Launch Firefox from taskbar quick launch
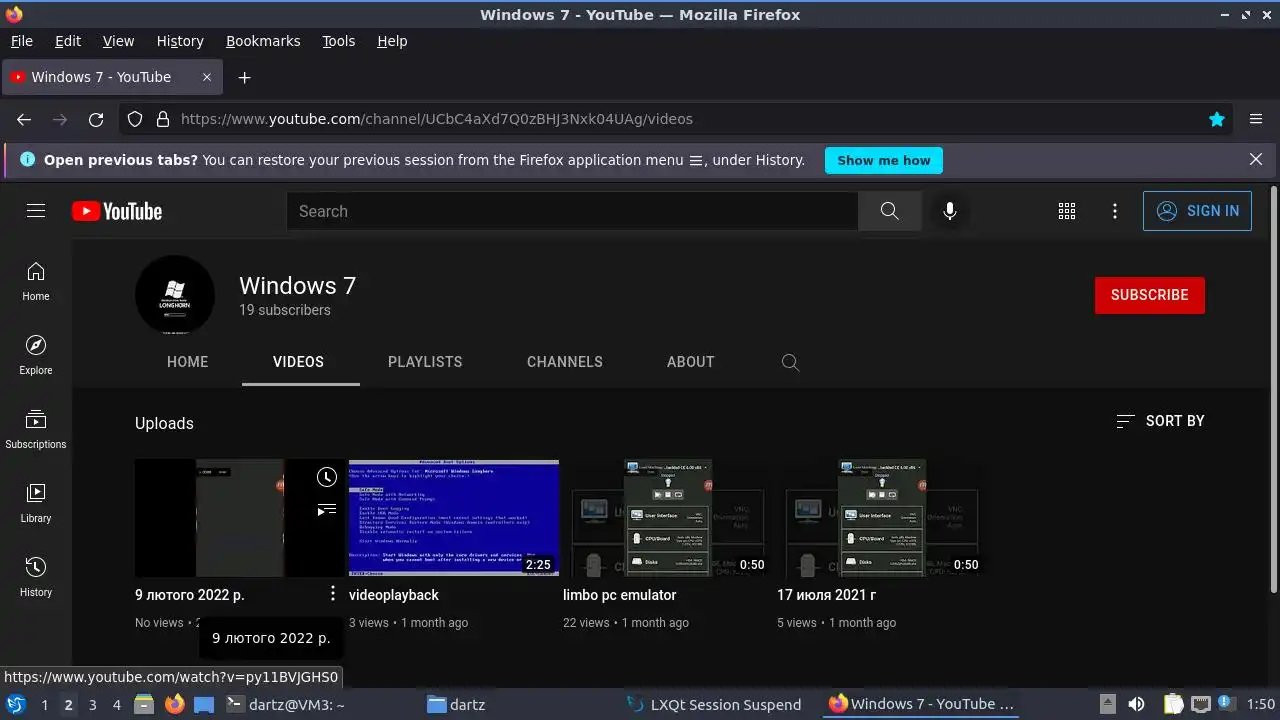The height and width of the screenshot is (720, 1280). point(174,704)
